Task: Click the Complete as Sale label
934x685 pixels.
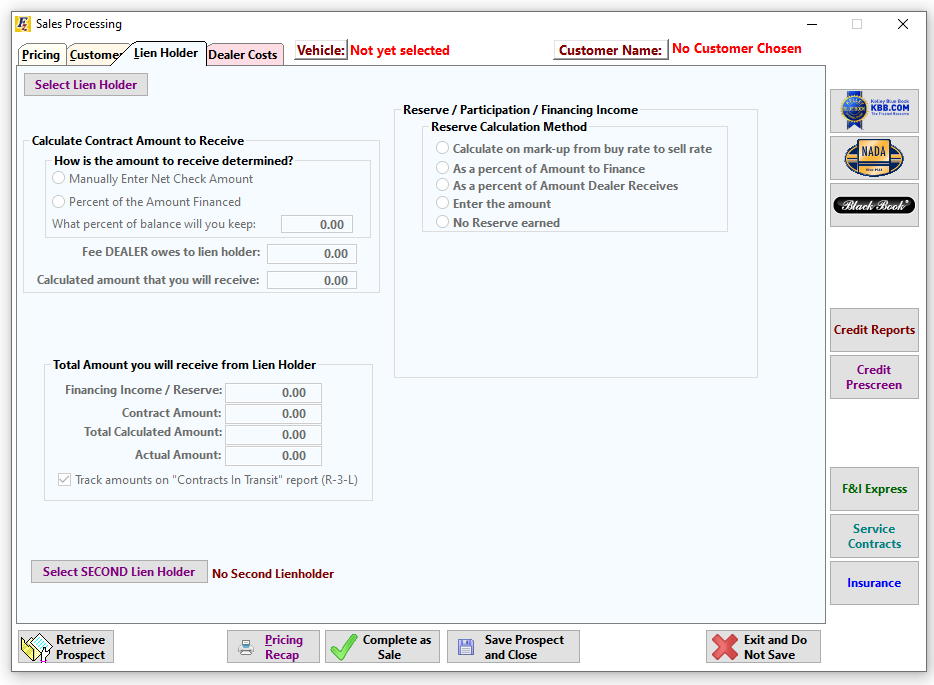Action: pos(397,647)
